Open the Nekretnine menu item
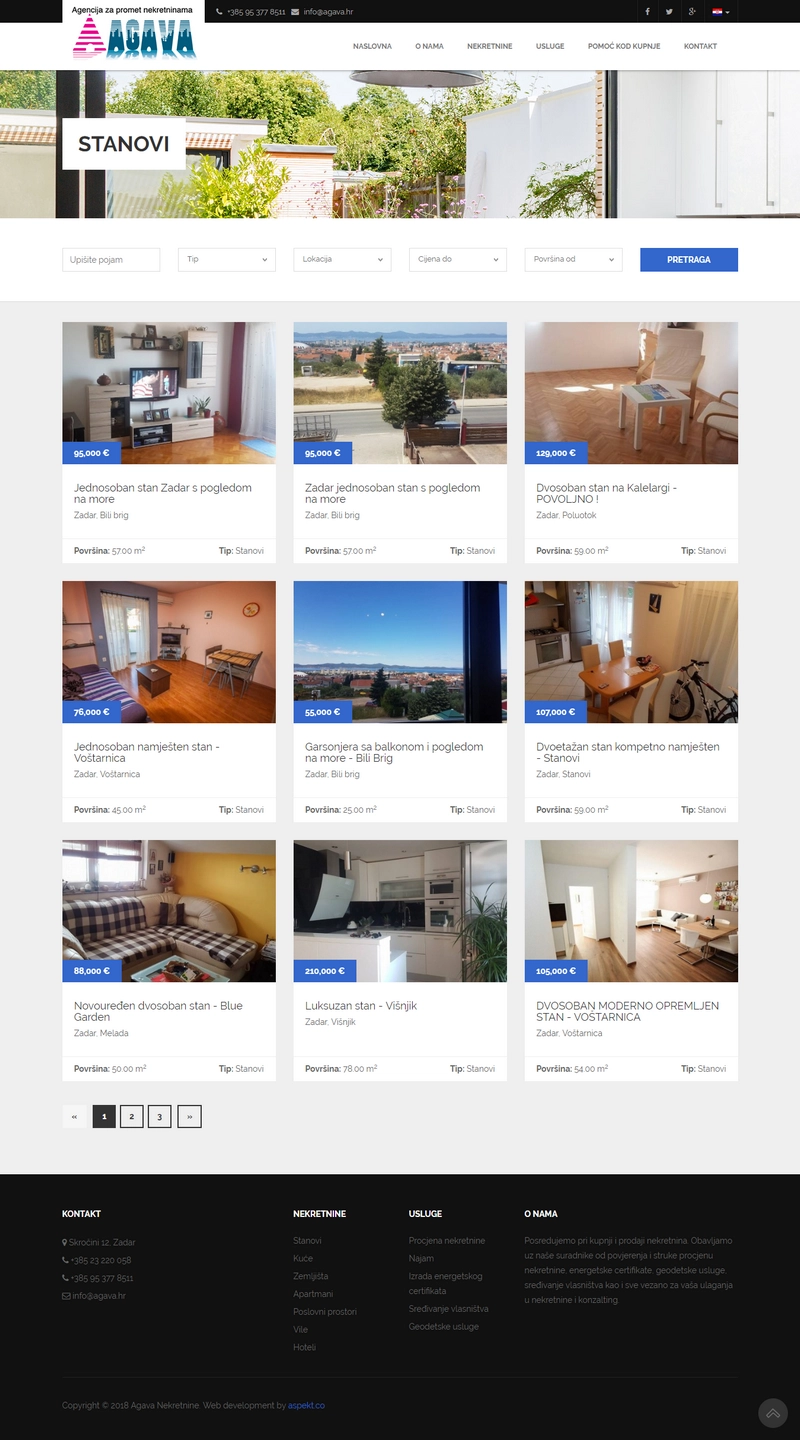 click(x=490, y=46)
